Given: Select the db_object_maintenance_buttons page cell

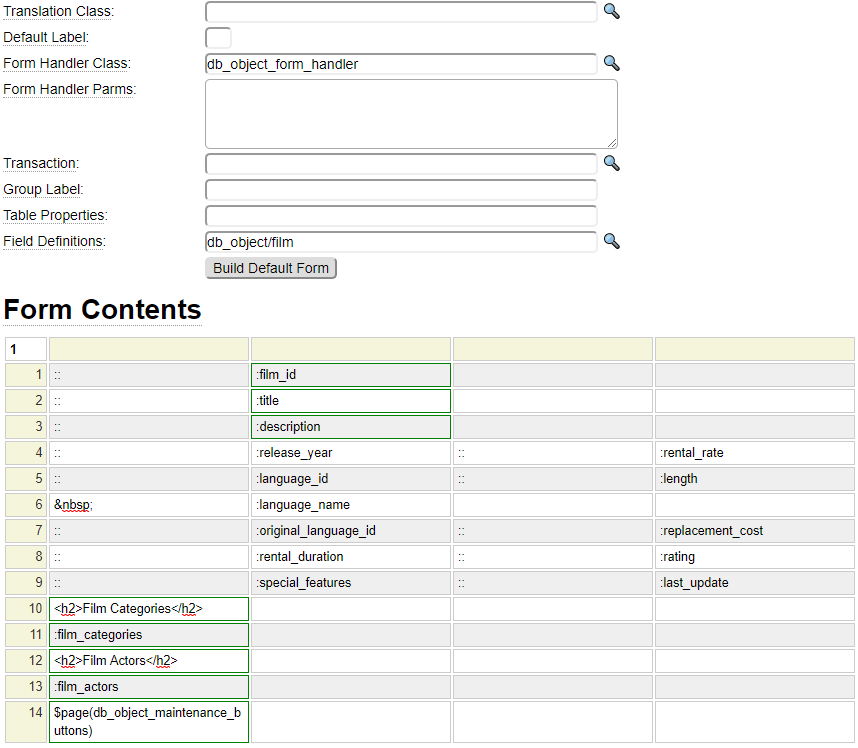Looking at the screenshot, I should (148, 722).
